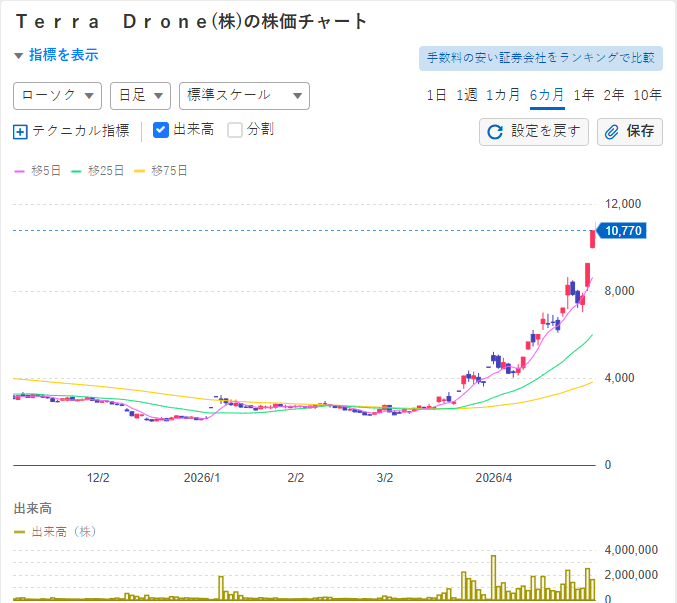Click the 移25日 legend item
The image size is (677, 603).
coord(98,171)
